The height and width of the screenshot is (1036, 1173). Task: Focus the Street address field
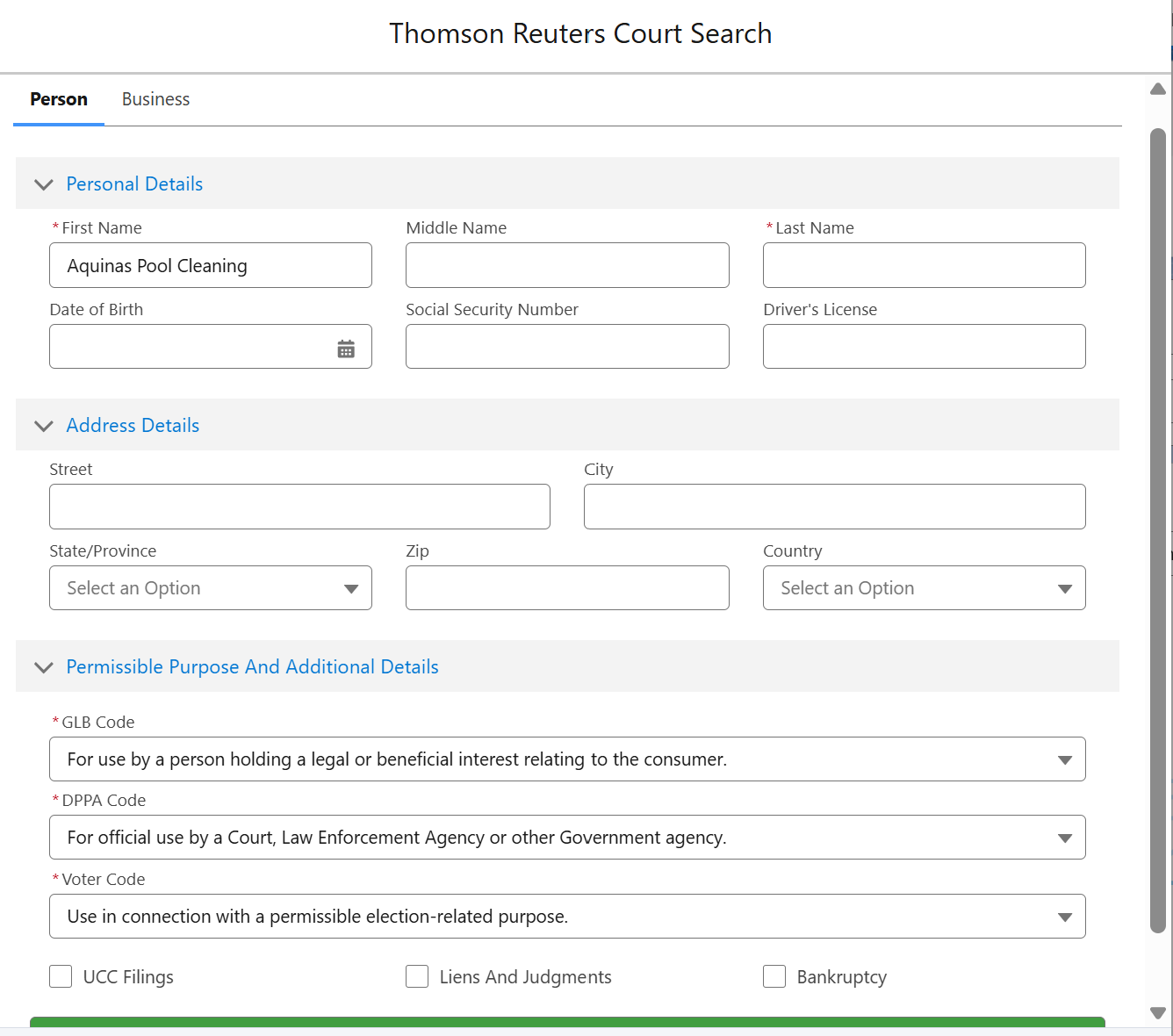[x=299, y=507]
